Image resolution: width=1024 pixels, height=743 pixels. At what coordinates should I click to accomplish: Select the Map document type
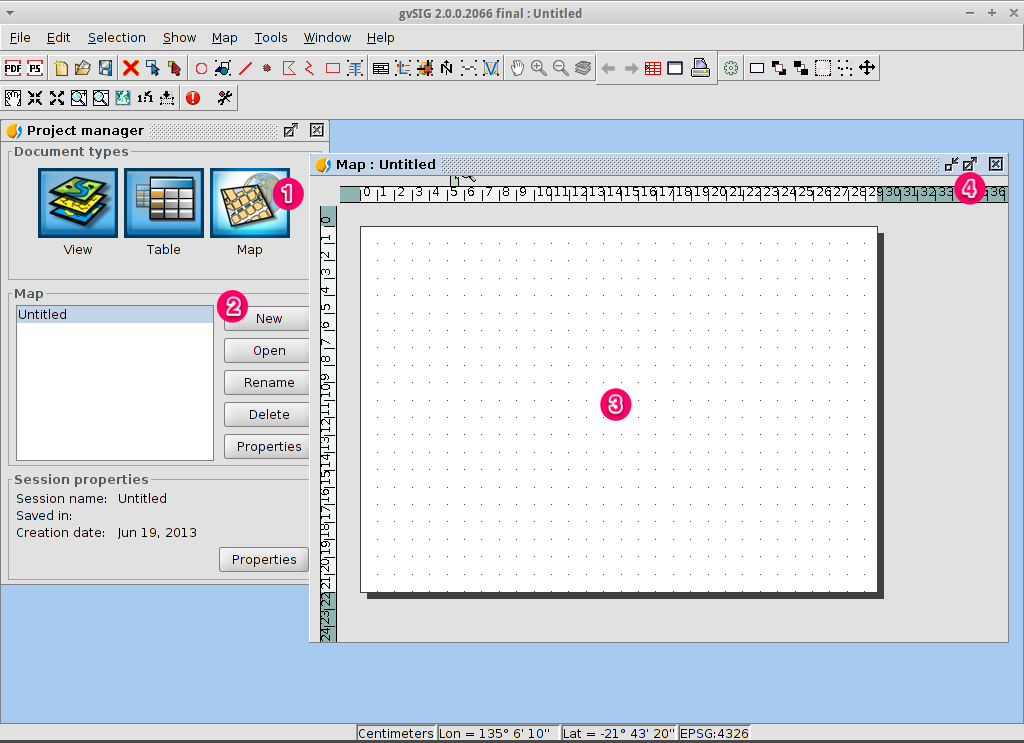pyautogui.click(x=249, y=203)
